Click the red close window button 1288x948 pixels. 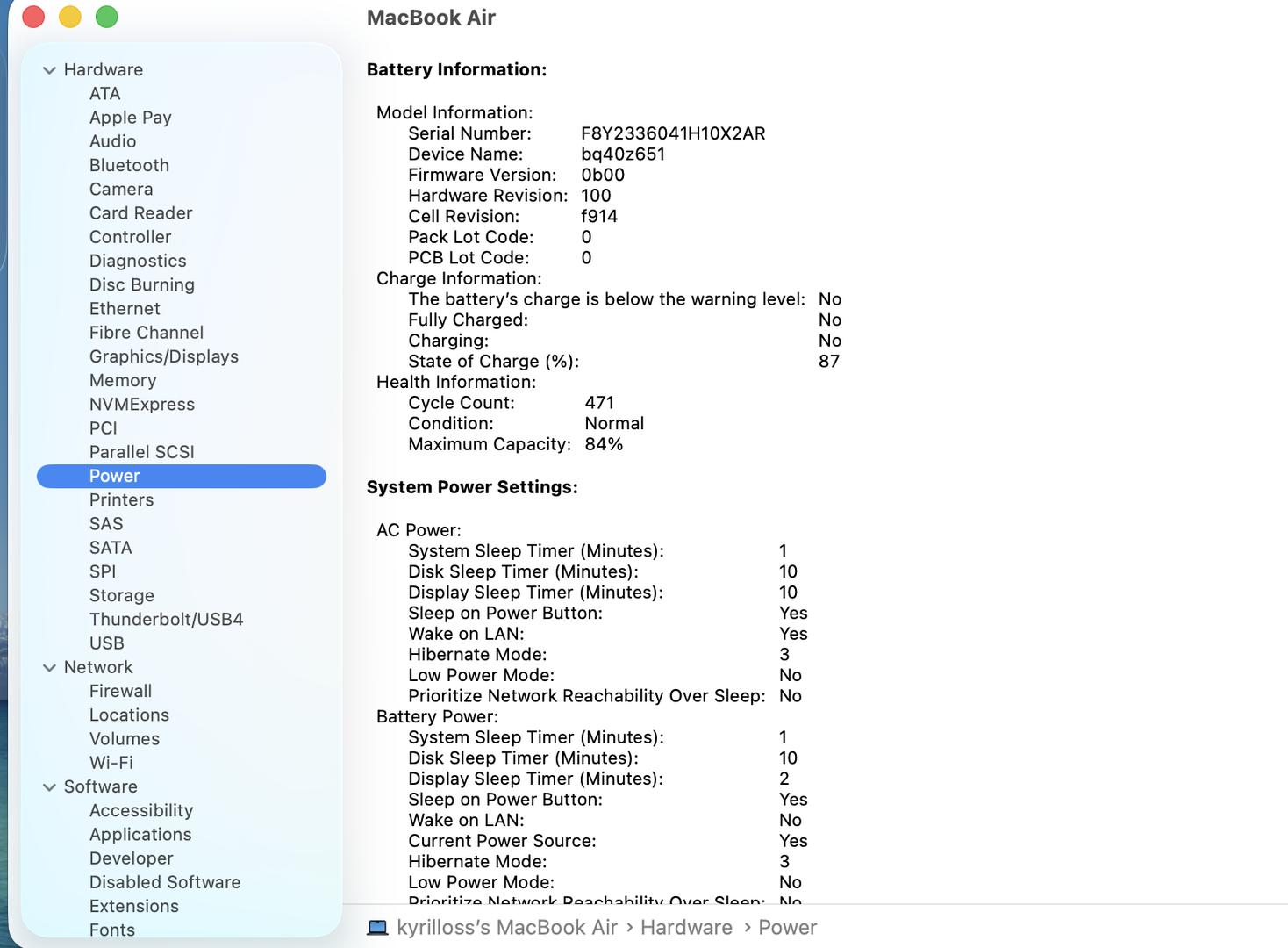[x=33, y=17]
